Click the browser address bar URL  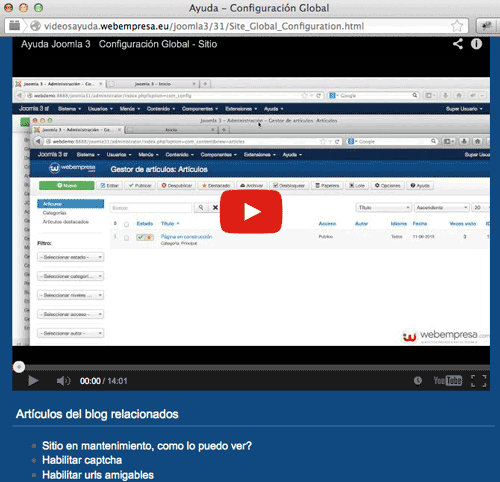point(204,26)
